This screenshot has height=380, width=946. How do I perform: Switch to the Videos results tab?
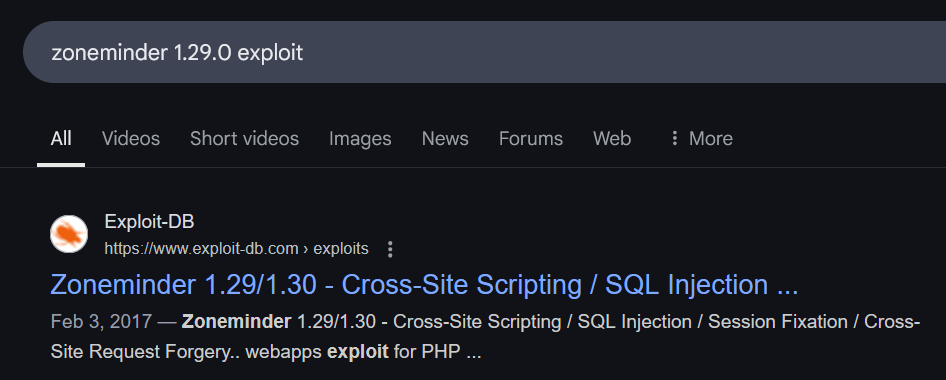131,139
